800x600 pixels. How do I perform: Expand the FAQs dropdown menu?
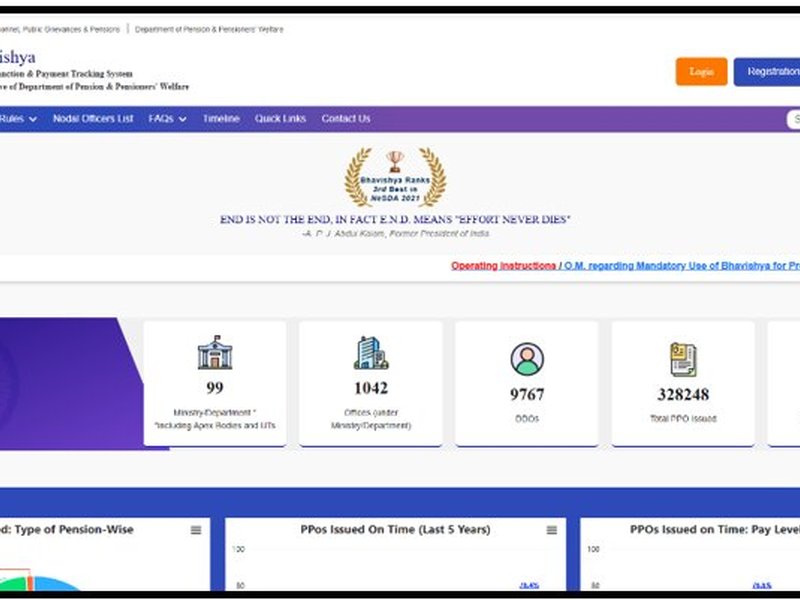tap(167, 119)
